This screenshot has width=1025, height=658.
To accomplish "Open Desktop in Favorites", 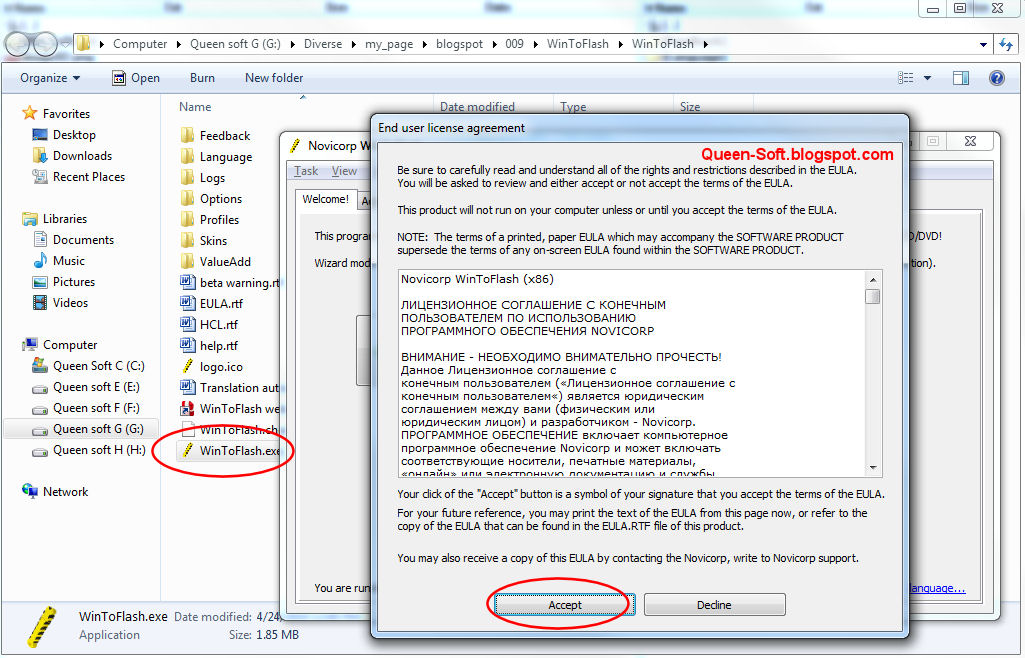I will click(74, 135).
